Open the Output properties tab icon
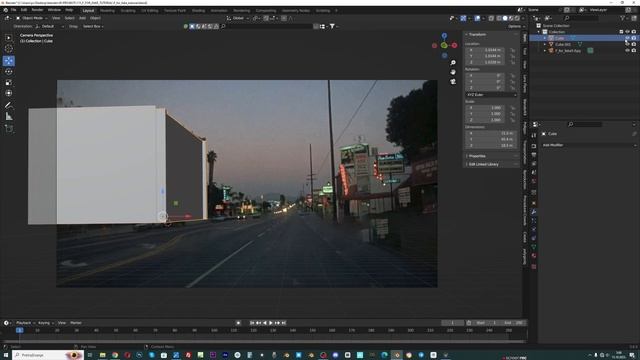Viewport: 640px width, 360px height. [x=534, y=155]
